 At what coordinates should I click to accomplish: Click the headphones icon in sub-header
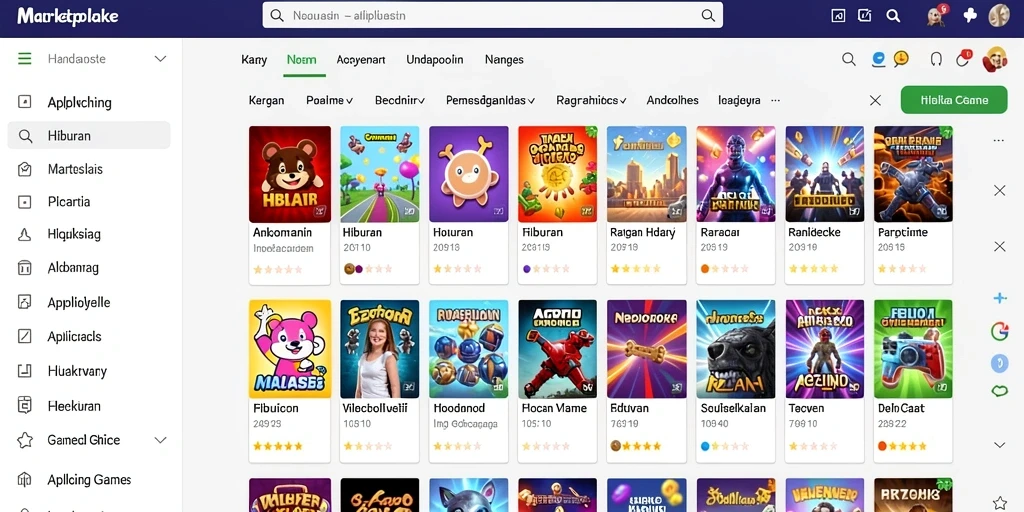point(936,59)
